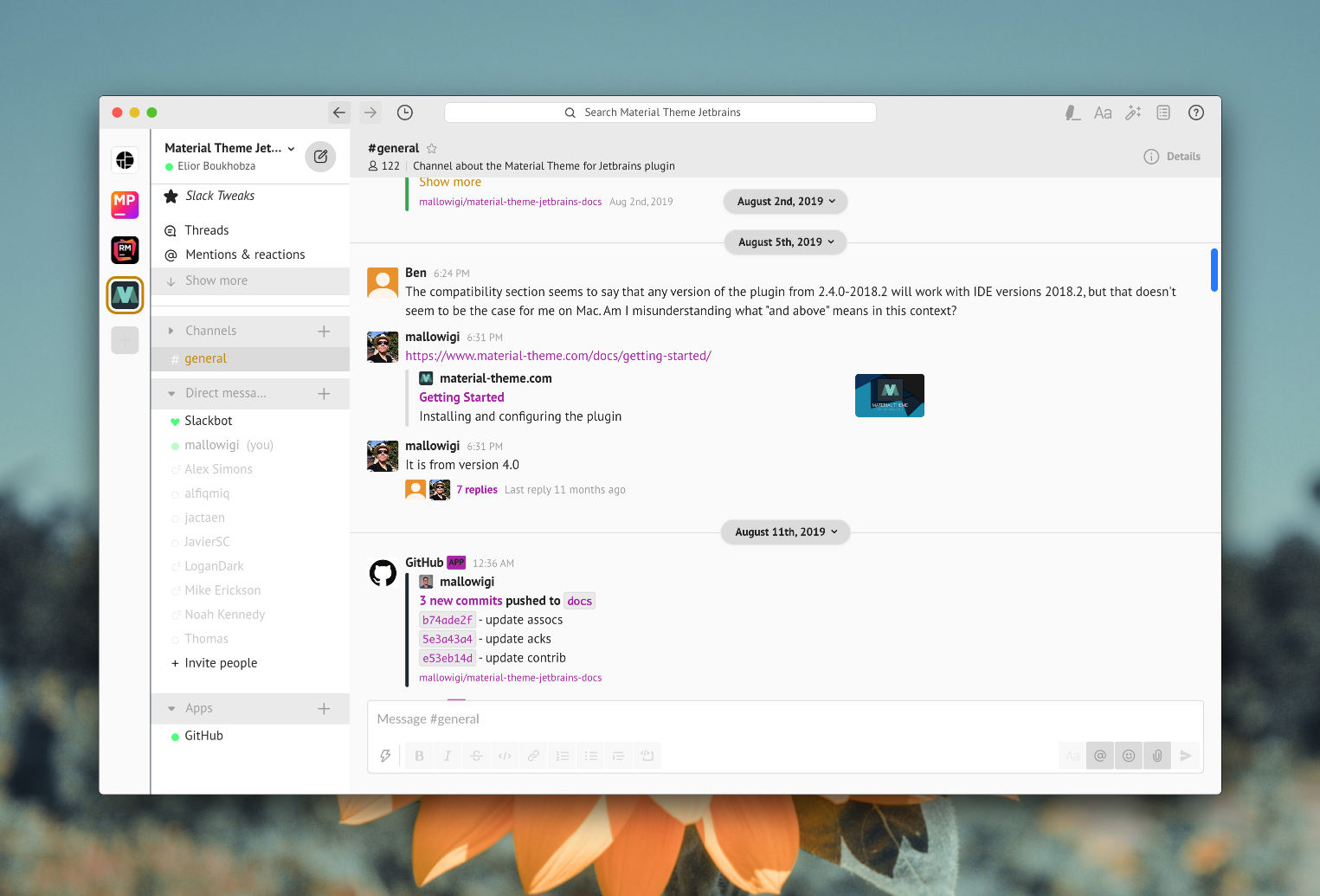Open commit b74ade2f
1320x896 pixels.
(448, 620)
